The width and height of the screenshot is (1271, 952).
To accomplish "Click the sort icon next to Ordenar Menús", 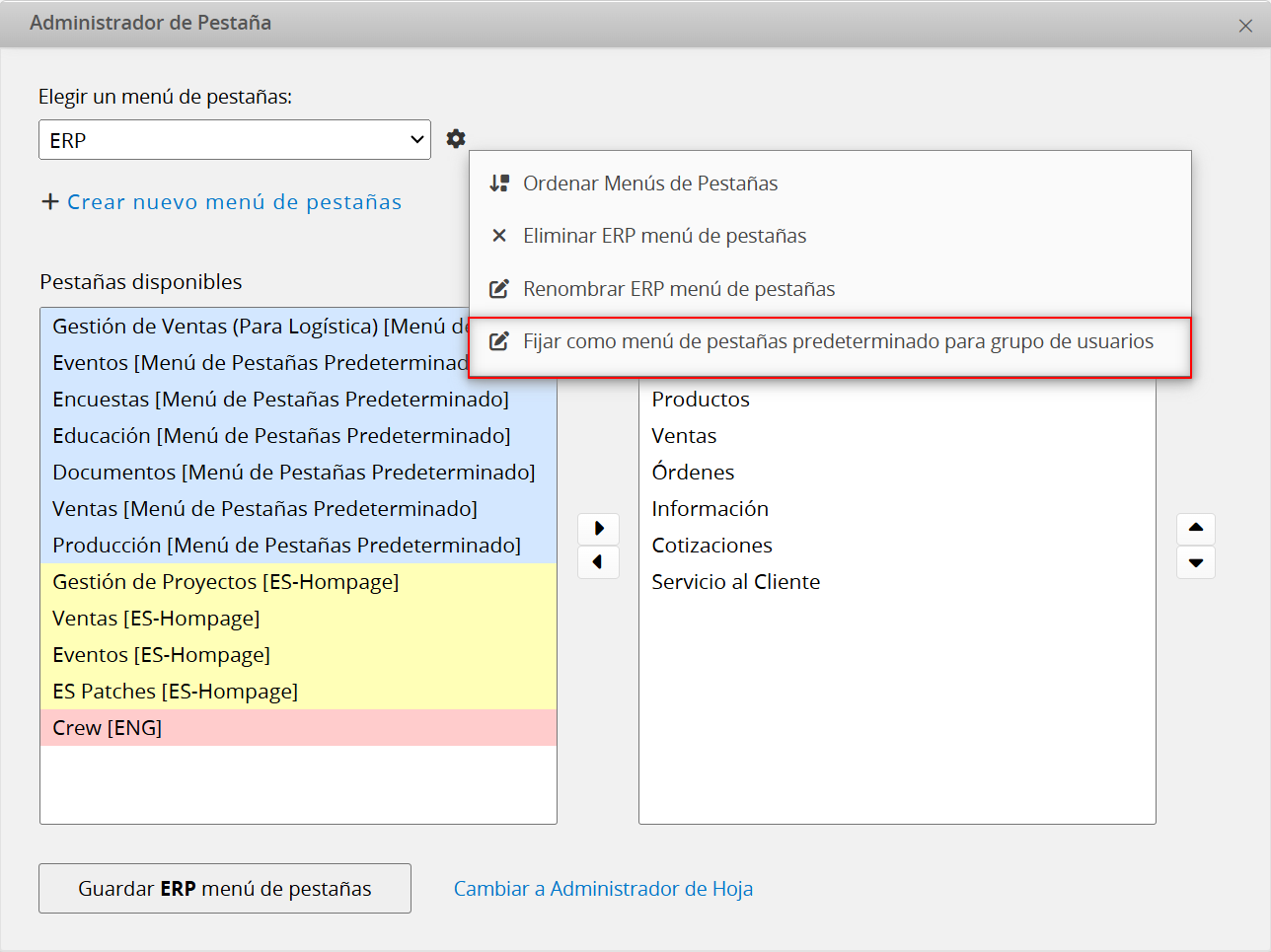I will 499,183.
